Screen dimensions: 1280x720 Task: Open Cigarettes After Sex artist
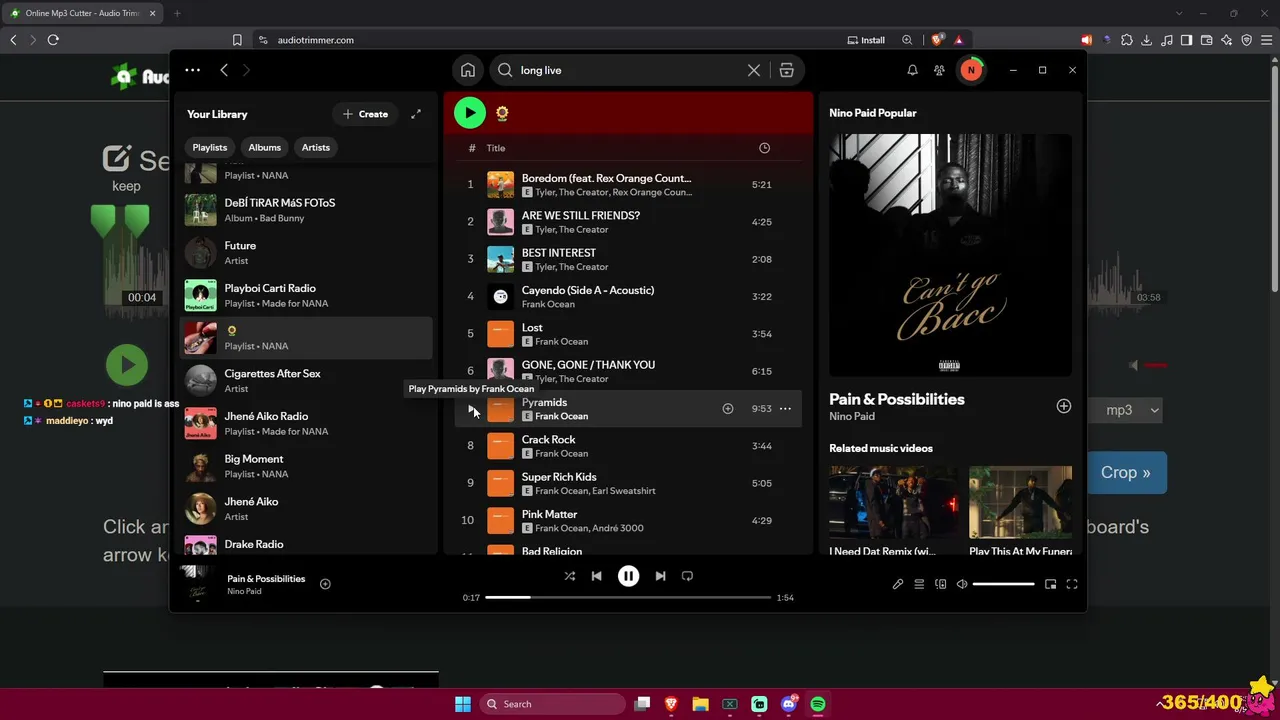[306, 381]
